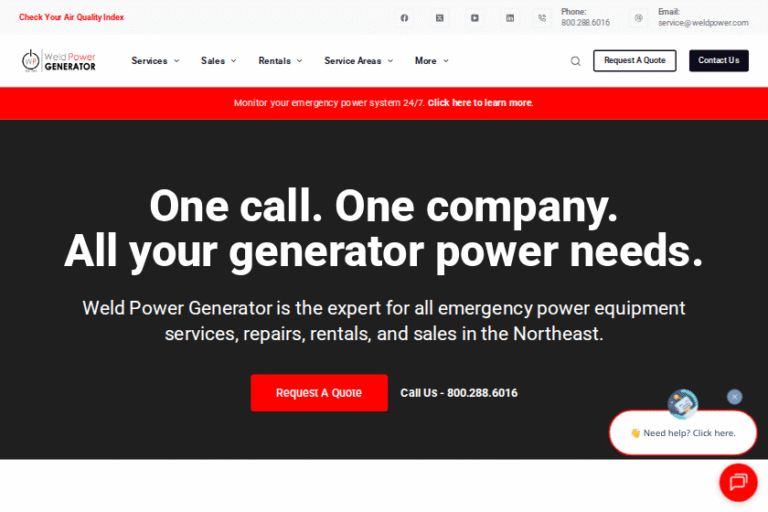Expand the Services dropdown menu
The height and width of the screenshot is (512, 768).
pos(155,61)
